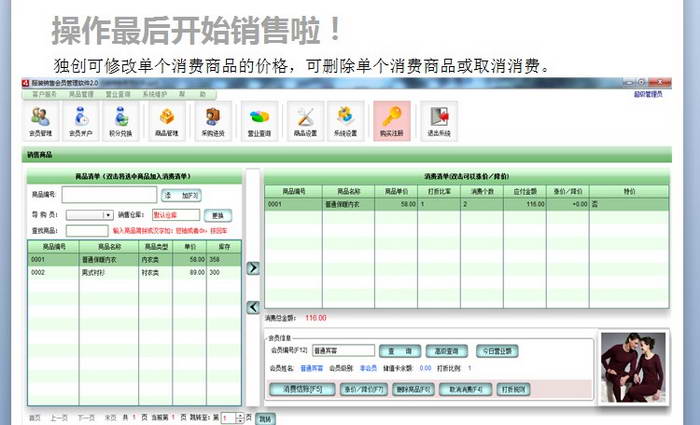Select product row 0001 in product list

(134, 259)
